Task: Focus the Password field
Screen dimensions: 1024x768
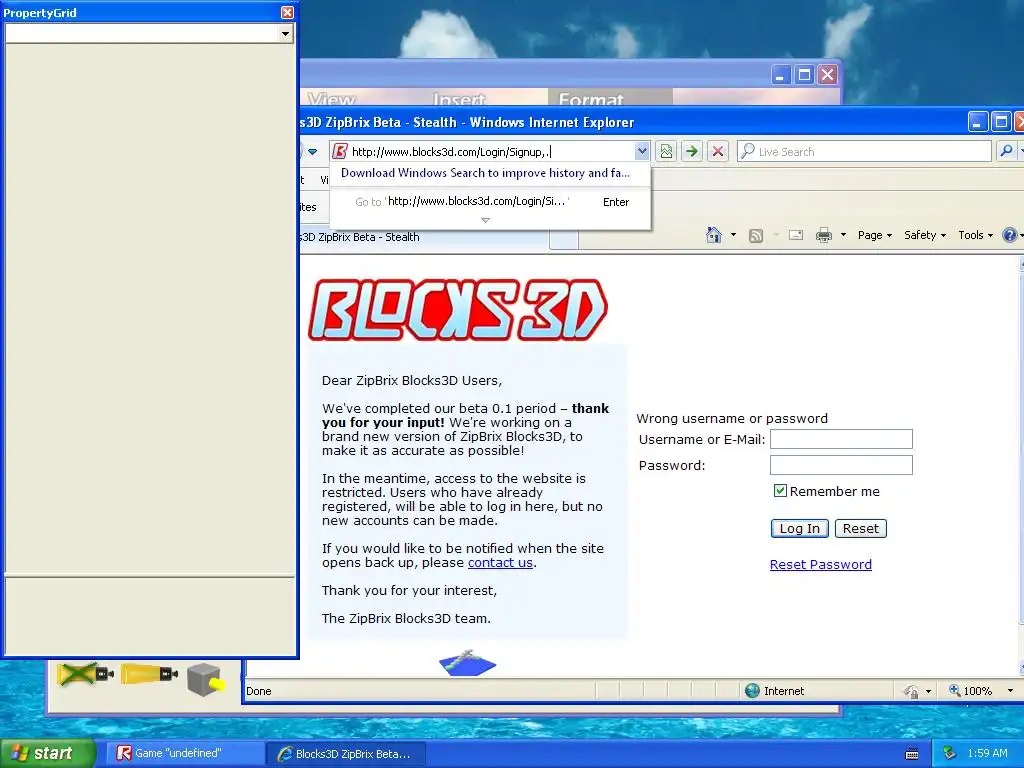Action: (x=841, y=465)
